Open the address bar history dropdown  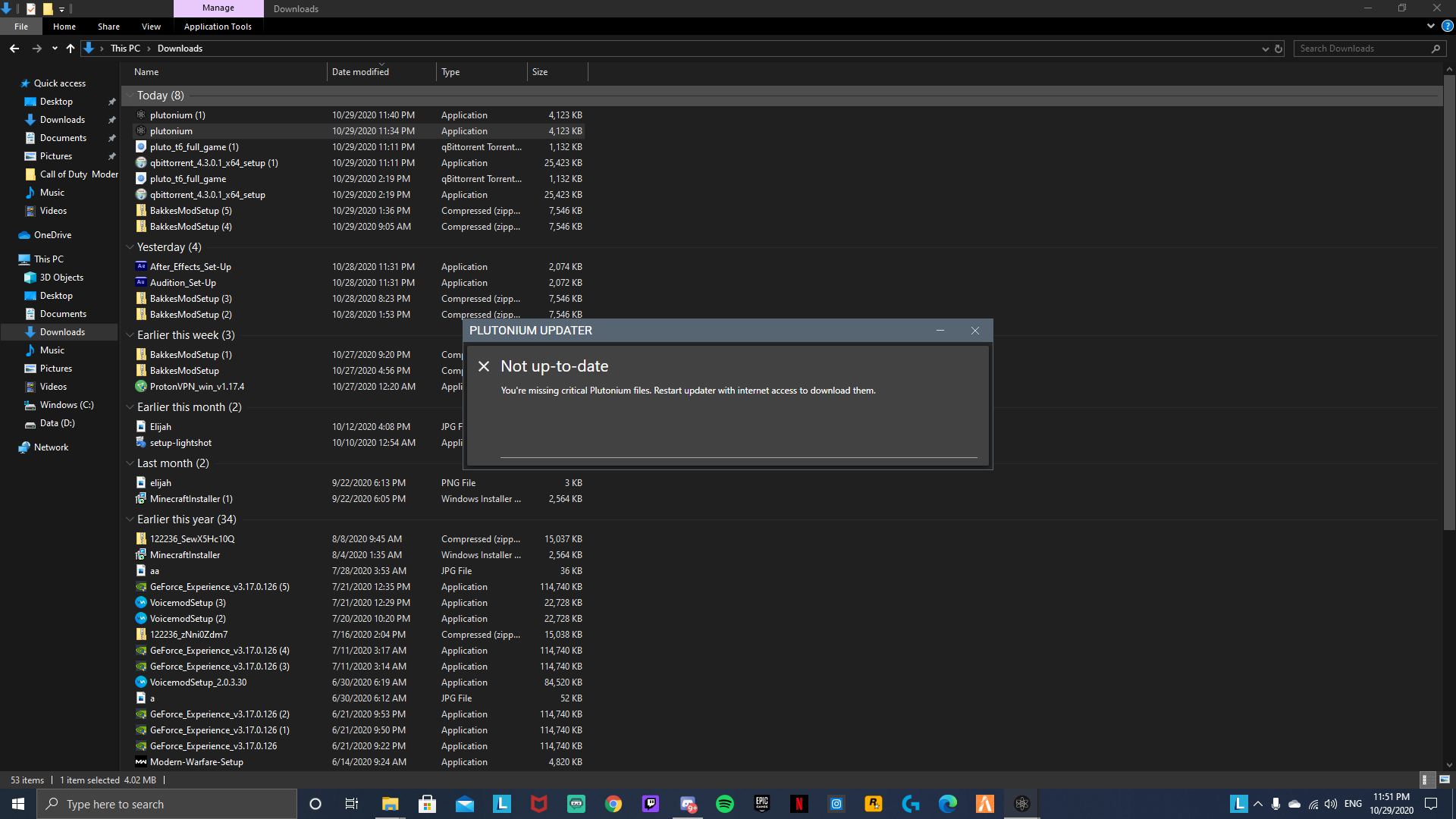1265,49
